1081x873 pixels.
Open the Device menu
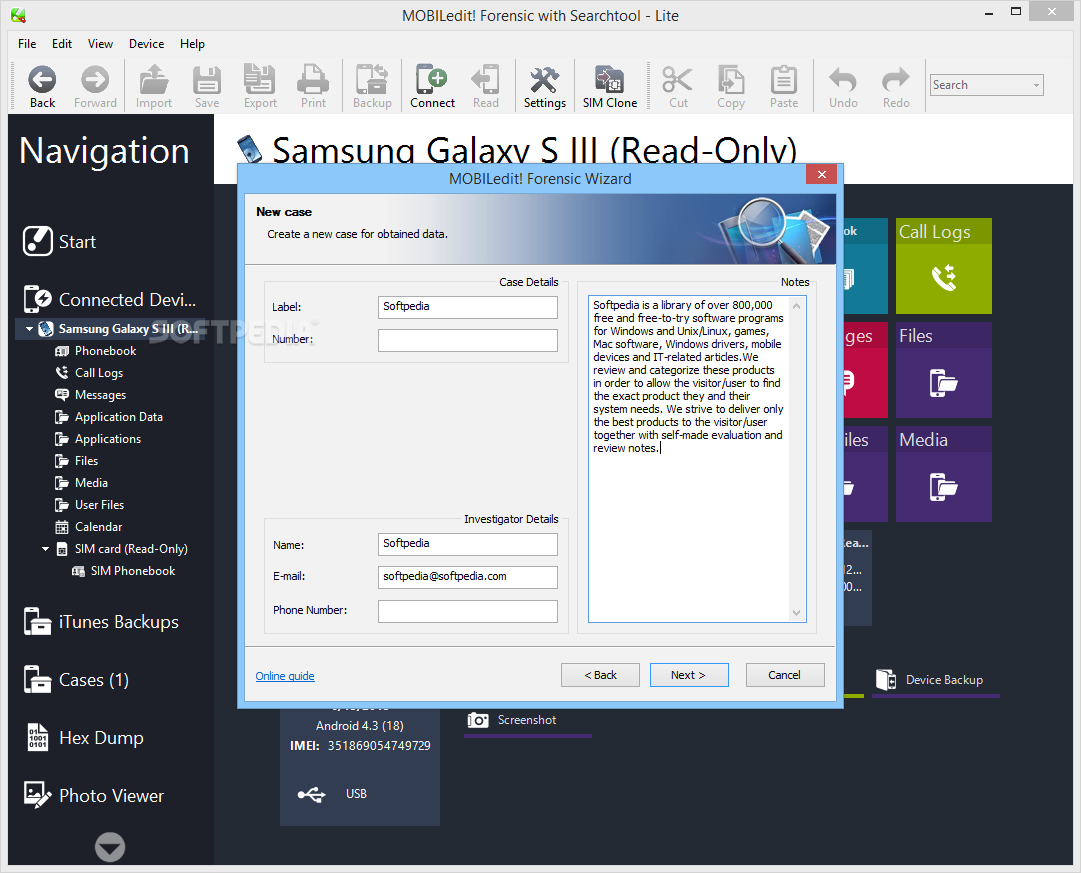click(146, 43)
